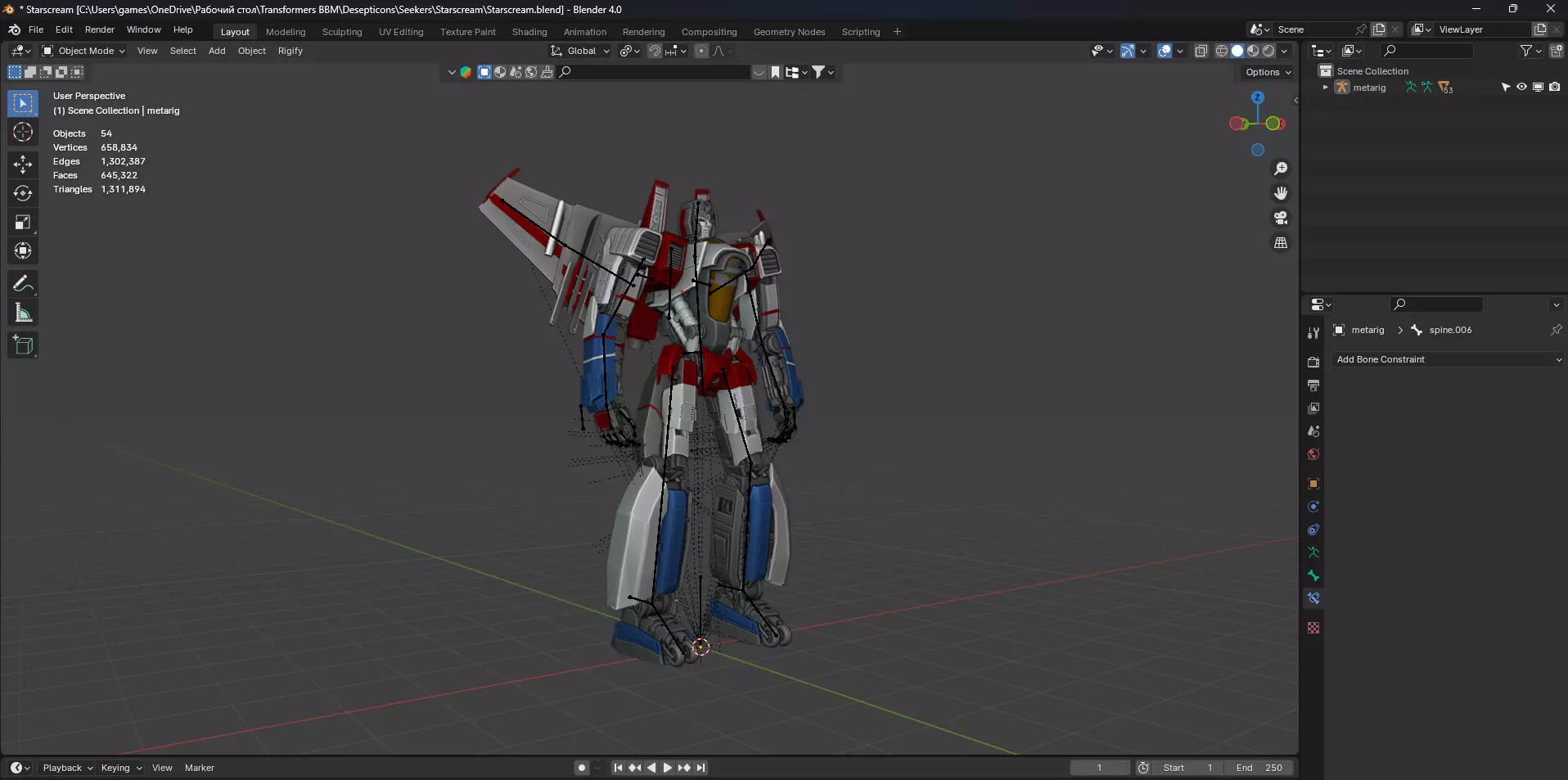The image size is (1568, 780).
Task: Toggle auto keying record button
Action: point(581,768)
